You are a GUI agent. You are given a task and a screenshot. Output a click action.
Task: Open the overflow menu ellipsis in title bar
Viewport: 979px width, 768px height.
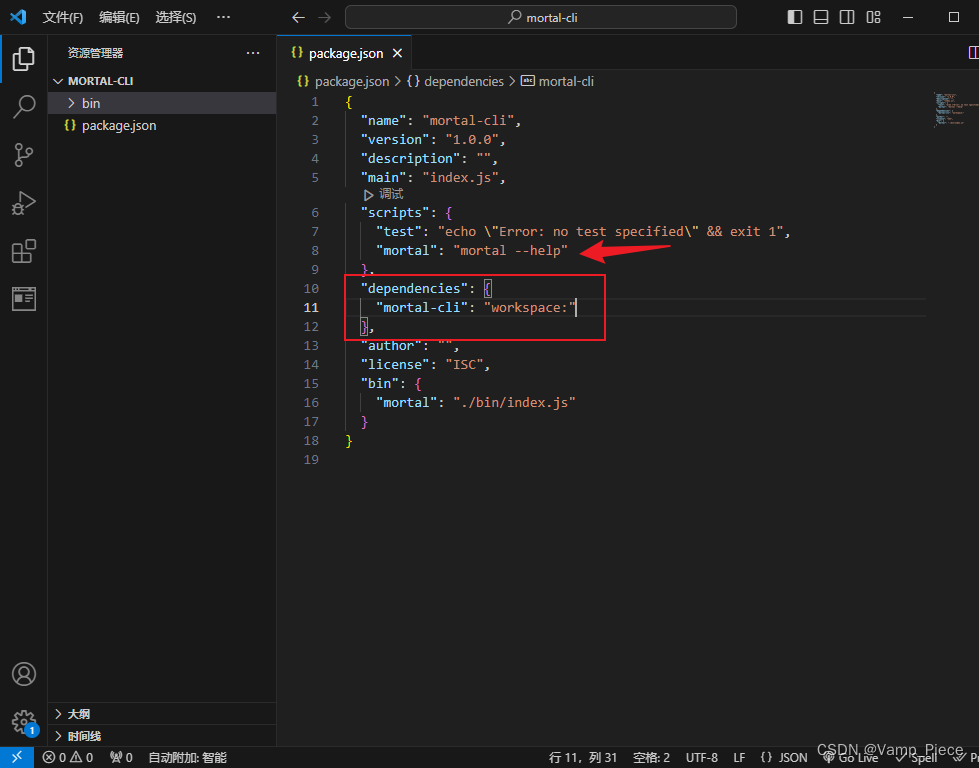click(224, 17)
